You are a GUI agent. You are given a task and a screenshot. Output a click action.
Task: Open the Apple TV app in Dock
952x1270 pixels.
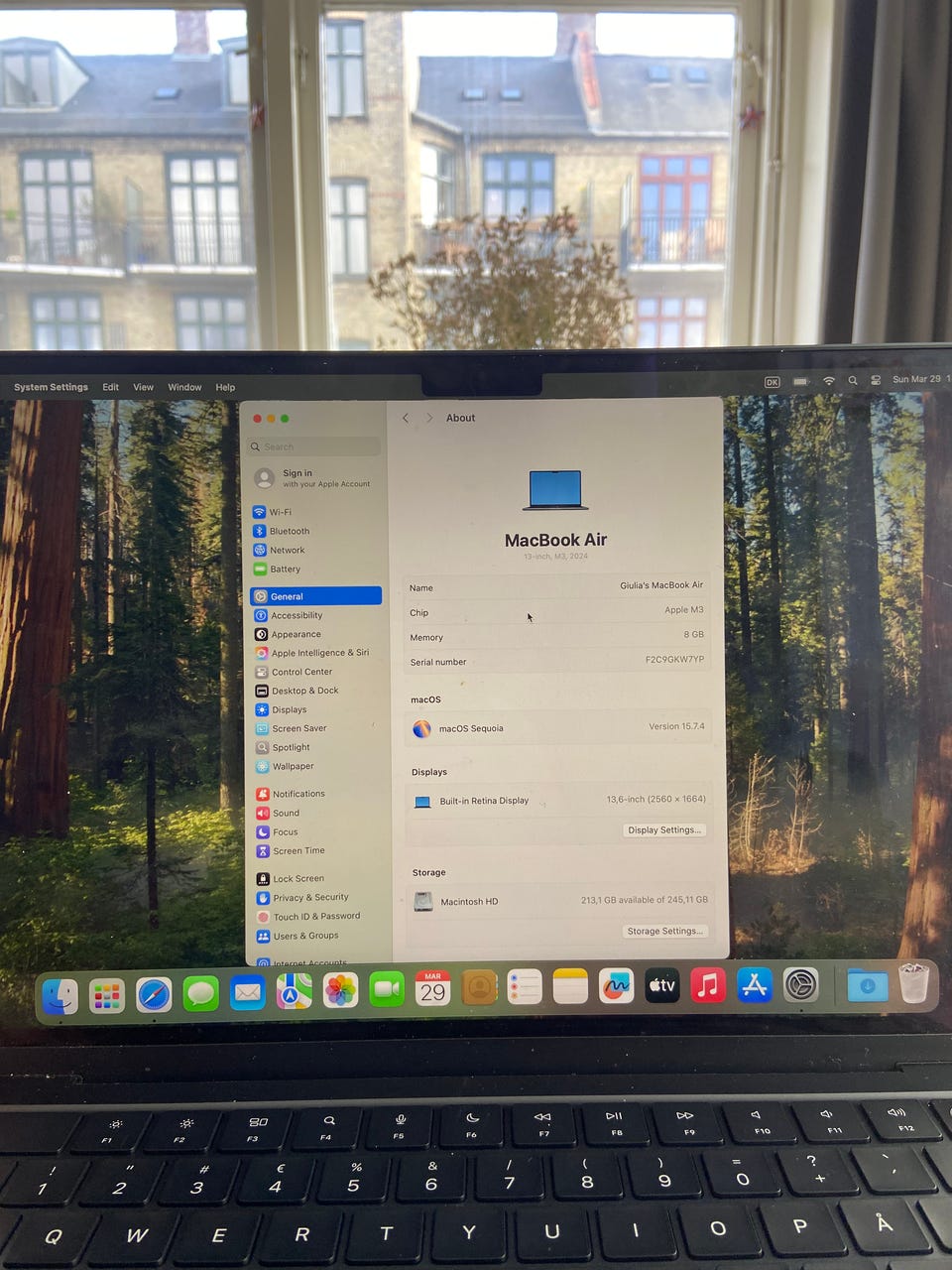[x=662, y=985]
